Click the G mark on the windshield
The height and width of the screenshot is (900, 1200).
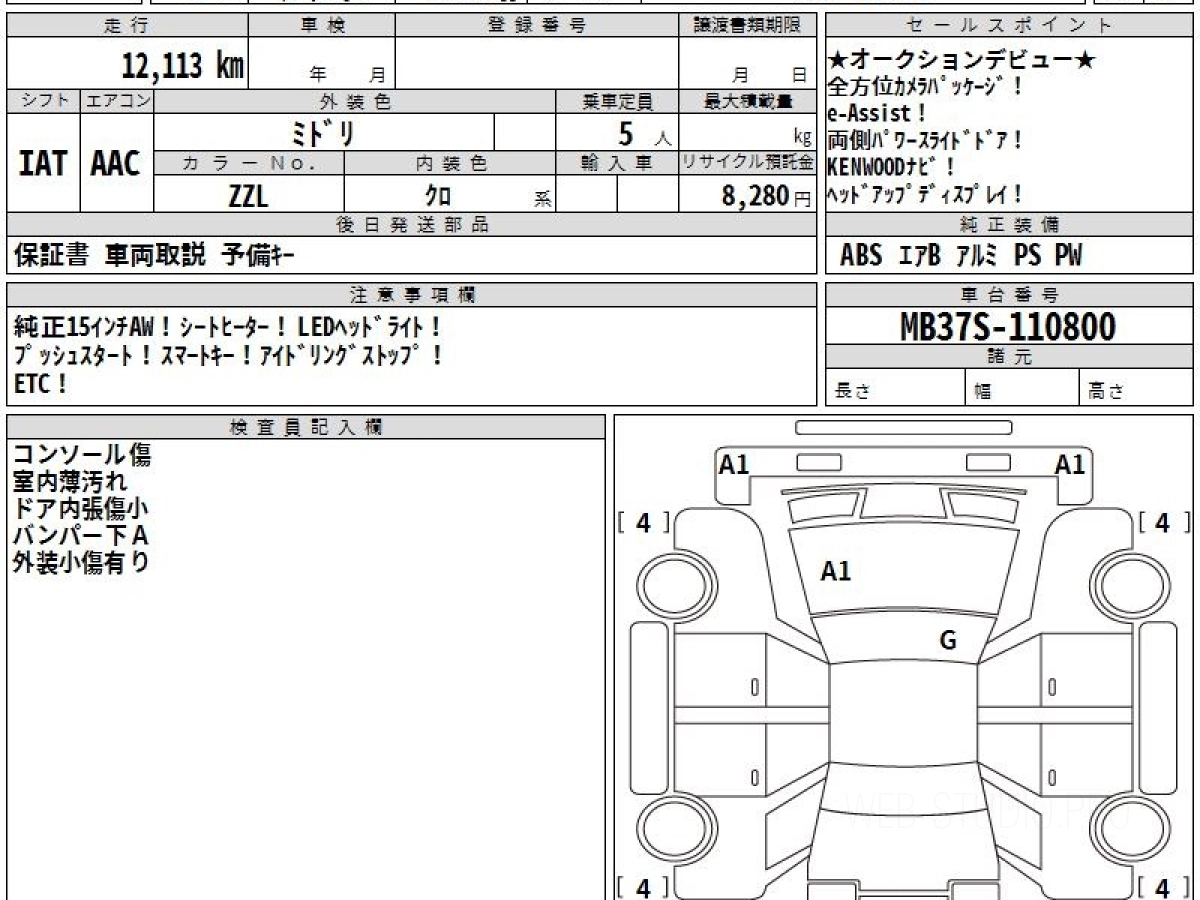948,641
